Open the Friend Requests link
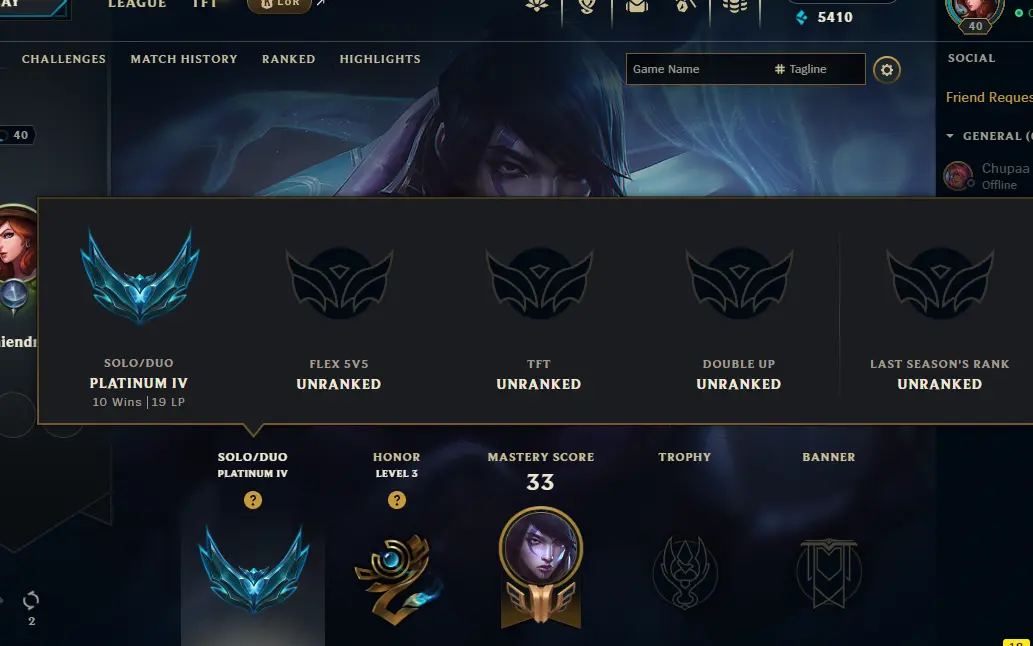Image resolution: width=1033 pixels, height=646 pixels. [989, 97]
